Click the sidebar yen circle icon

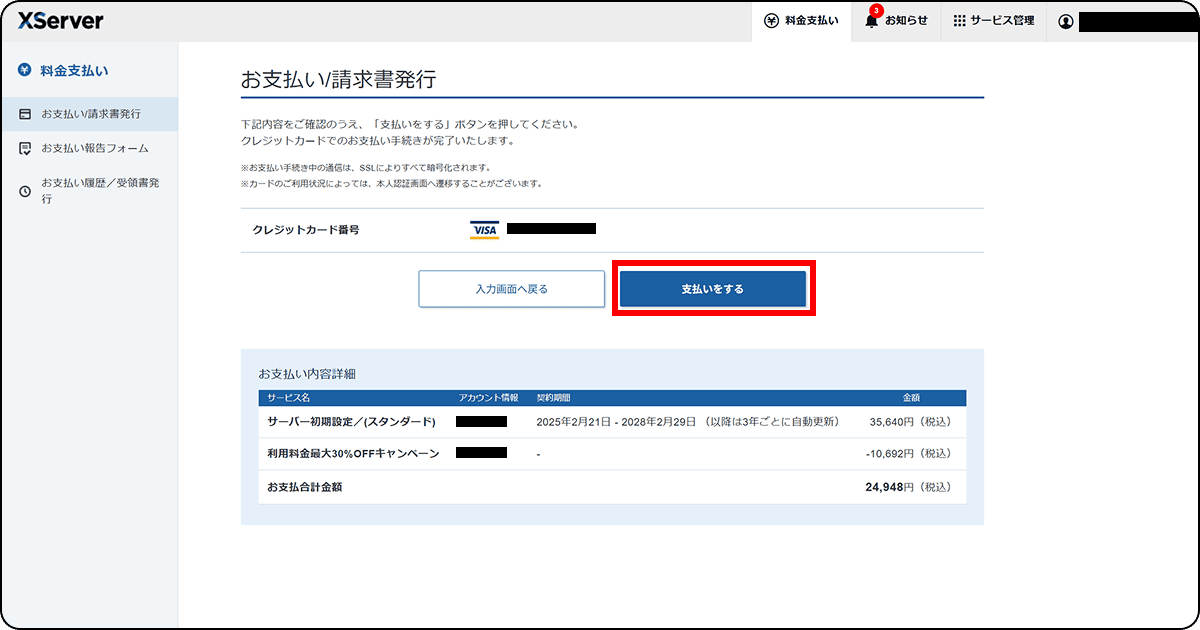point(25,71)
